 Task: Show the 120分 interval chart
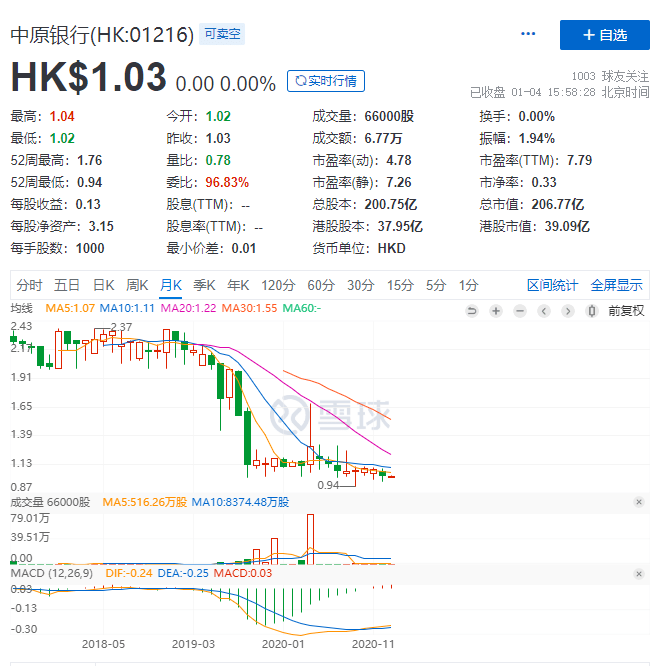pos(278,285)
